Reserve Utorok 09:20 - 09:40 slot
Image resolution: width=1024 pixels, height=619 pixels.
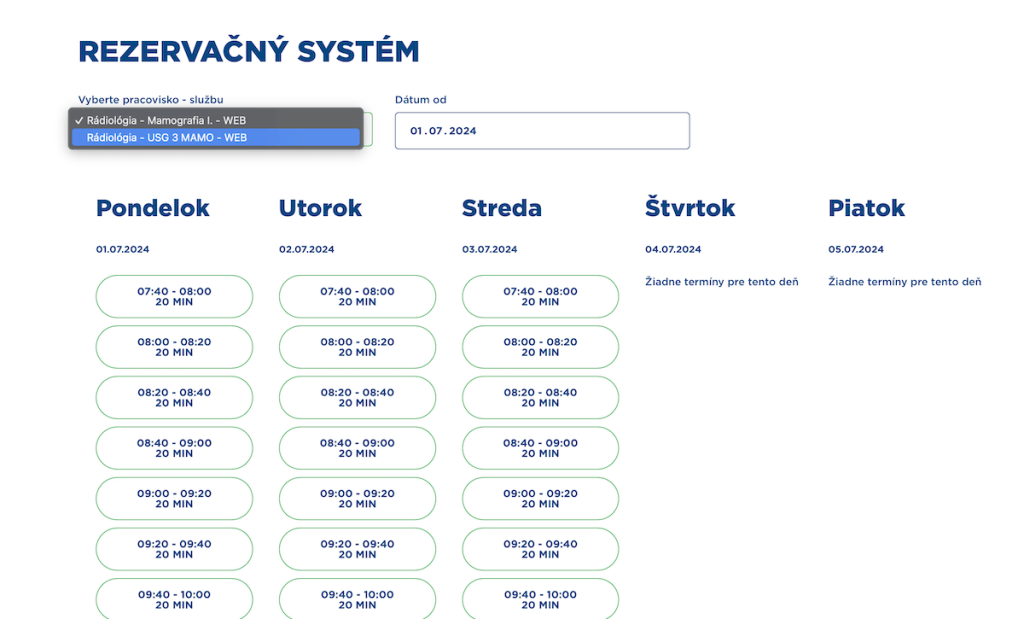coord(357,549)
